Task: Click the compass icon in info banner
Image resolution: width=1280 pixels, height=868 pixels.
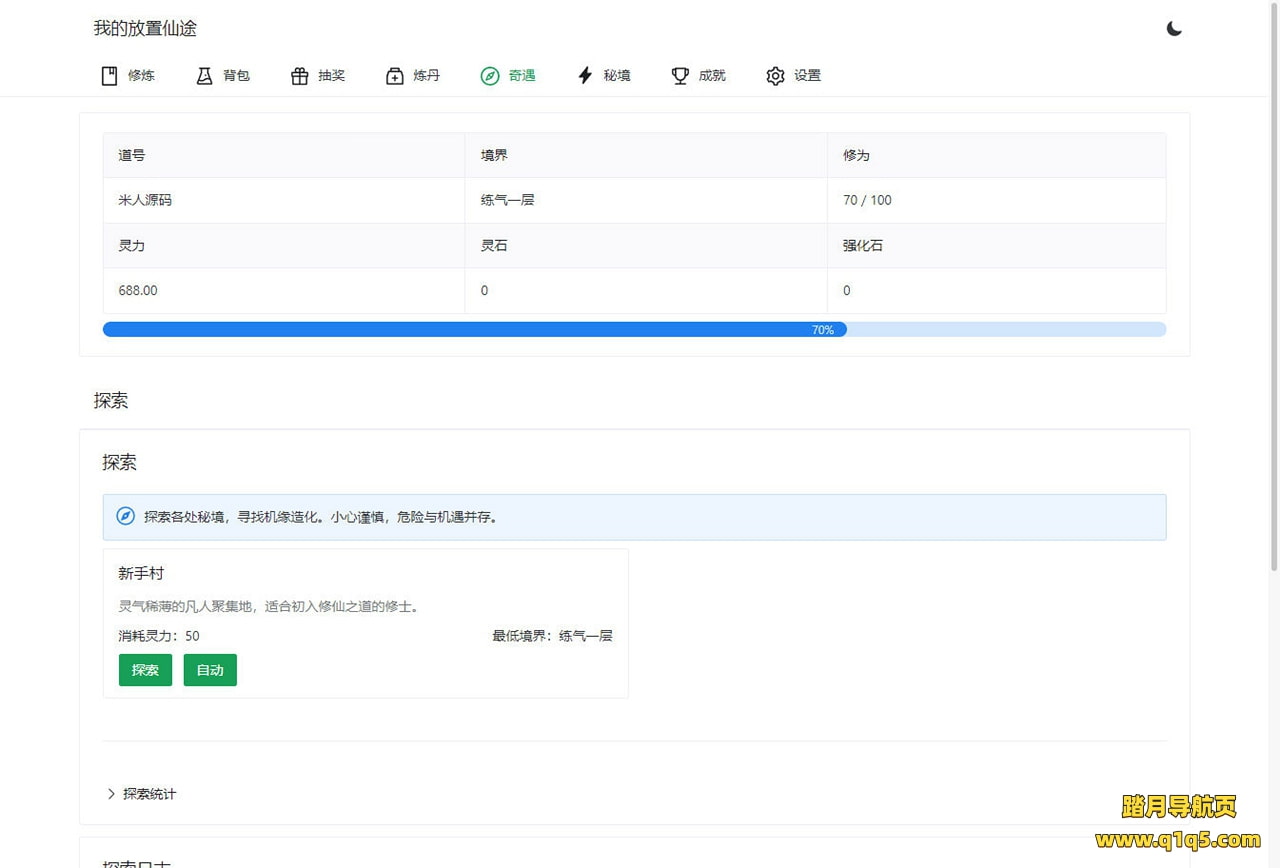Action: click(x=125, y=517)
